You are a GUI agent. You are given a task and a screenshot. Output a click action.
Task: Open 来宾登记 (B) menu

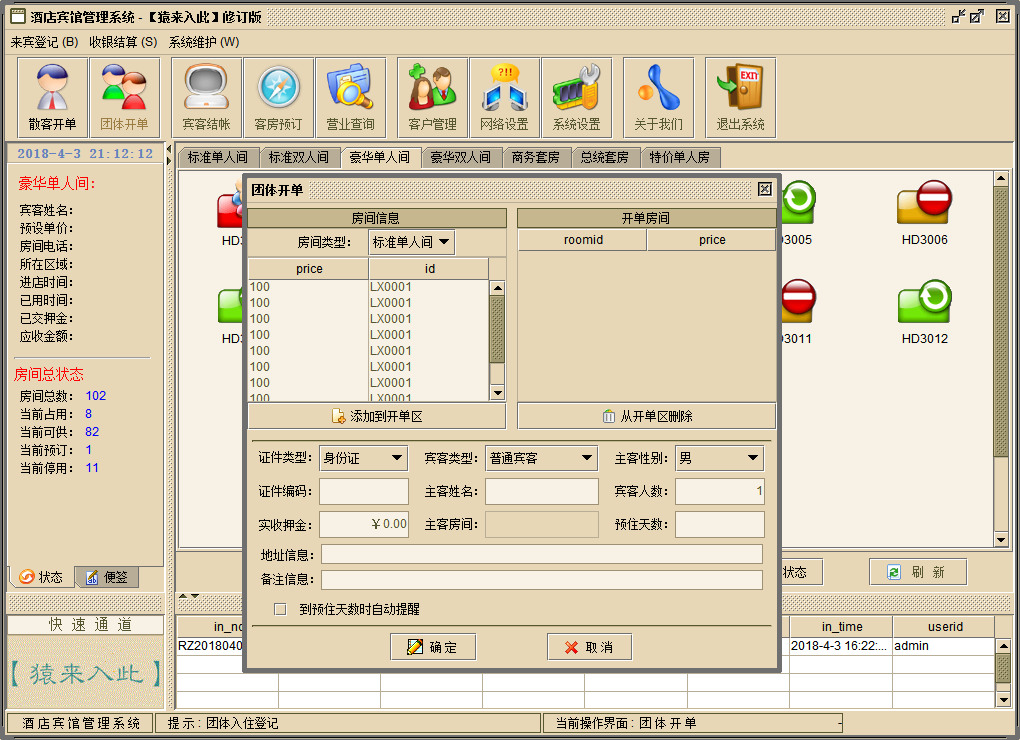tap(44, 42)
